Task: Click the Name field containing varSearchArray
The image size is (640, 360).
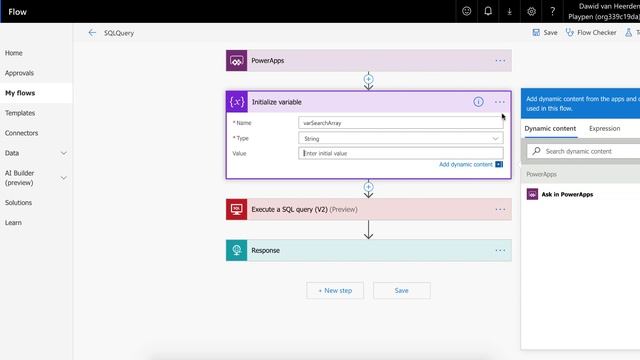Action: (400, 123)
